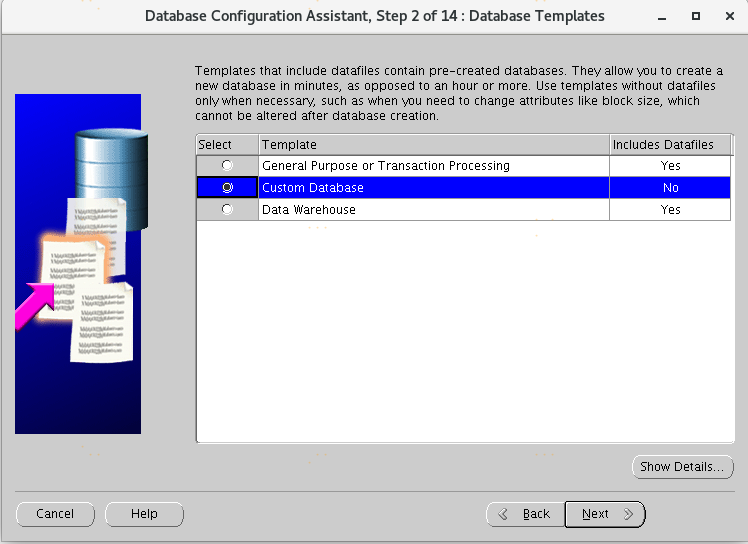This screenshot has width=748, height=544.
Task: Minimize the Database Configuration Assistant window
Action: coord(663,16)
